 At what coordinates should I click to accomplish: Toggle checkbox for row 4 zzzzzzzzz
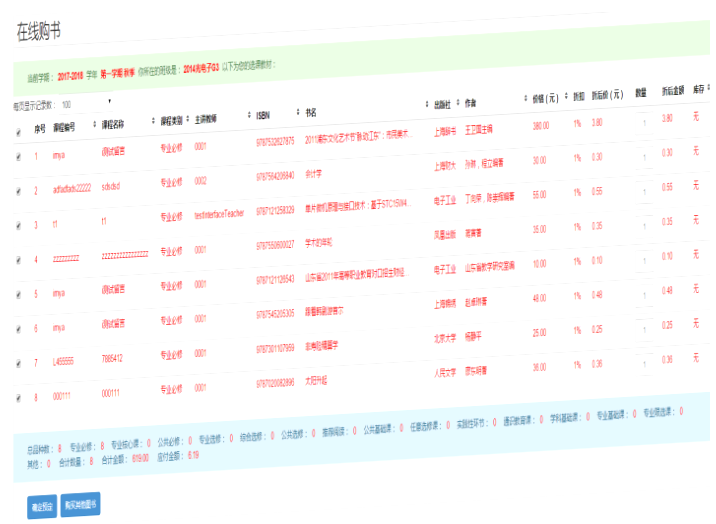[18, 260]
